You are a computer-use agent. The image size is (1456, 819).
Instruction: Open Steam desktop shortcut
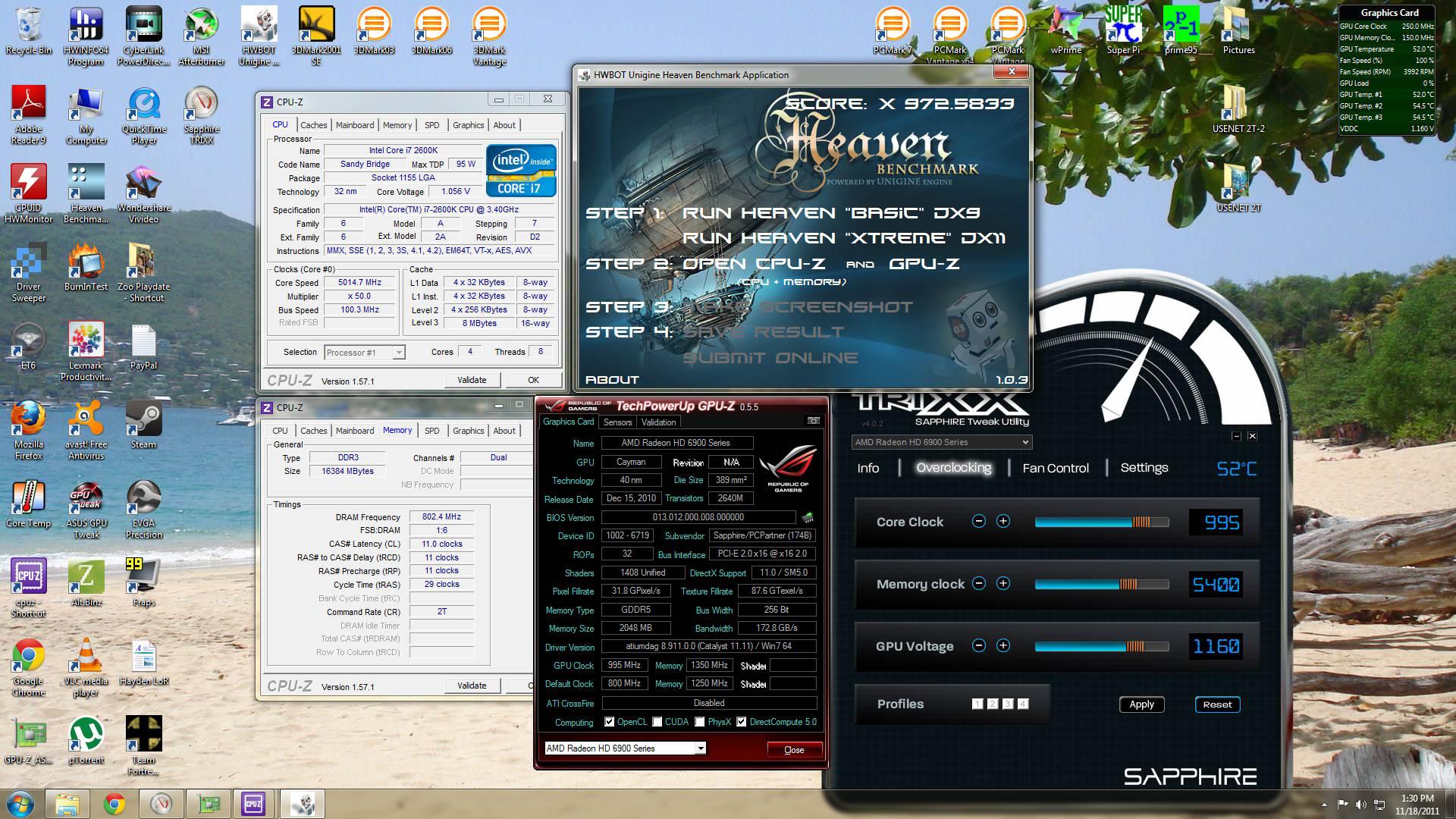[x=143, y=425]
